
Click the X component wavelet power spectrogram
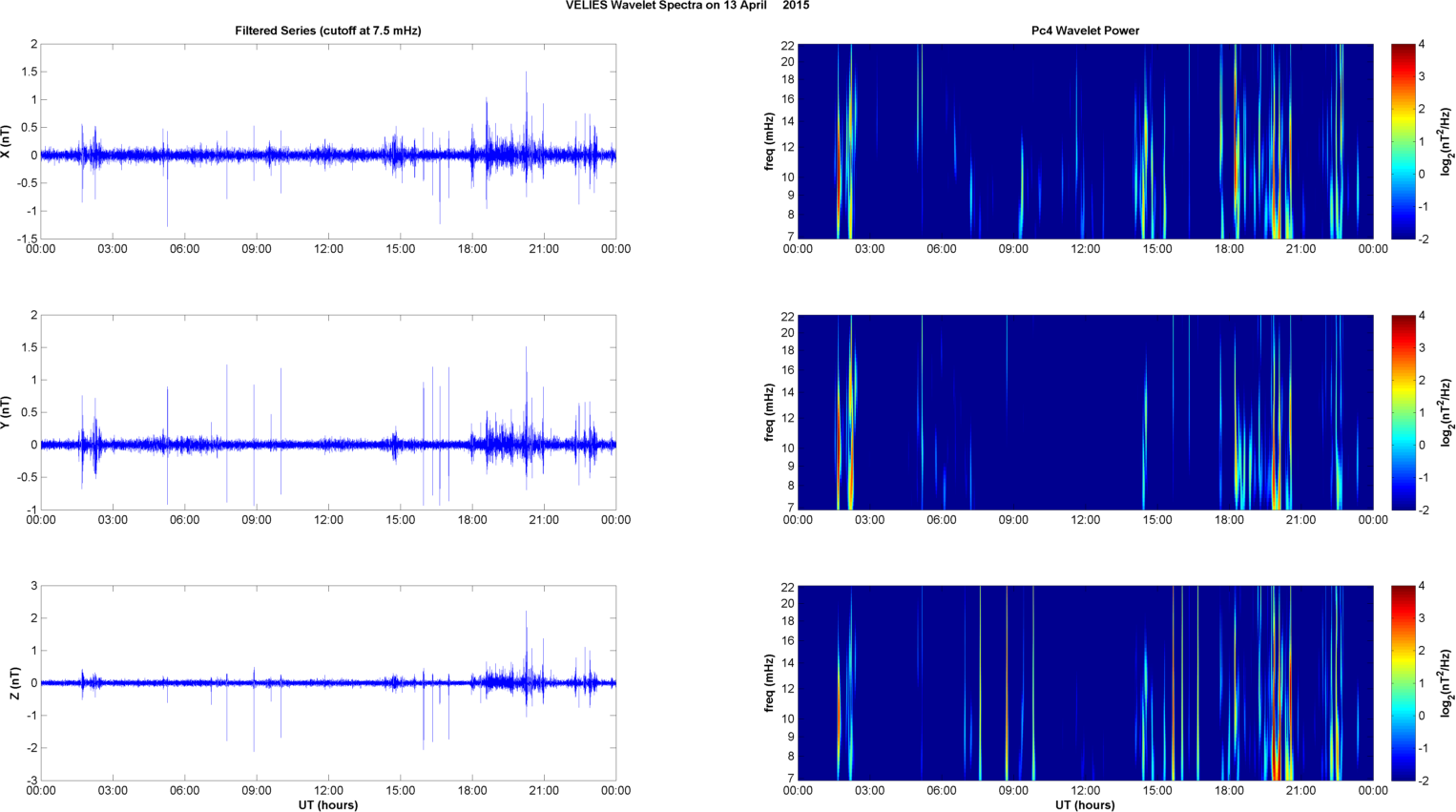tap(1085, 141)
